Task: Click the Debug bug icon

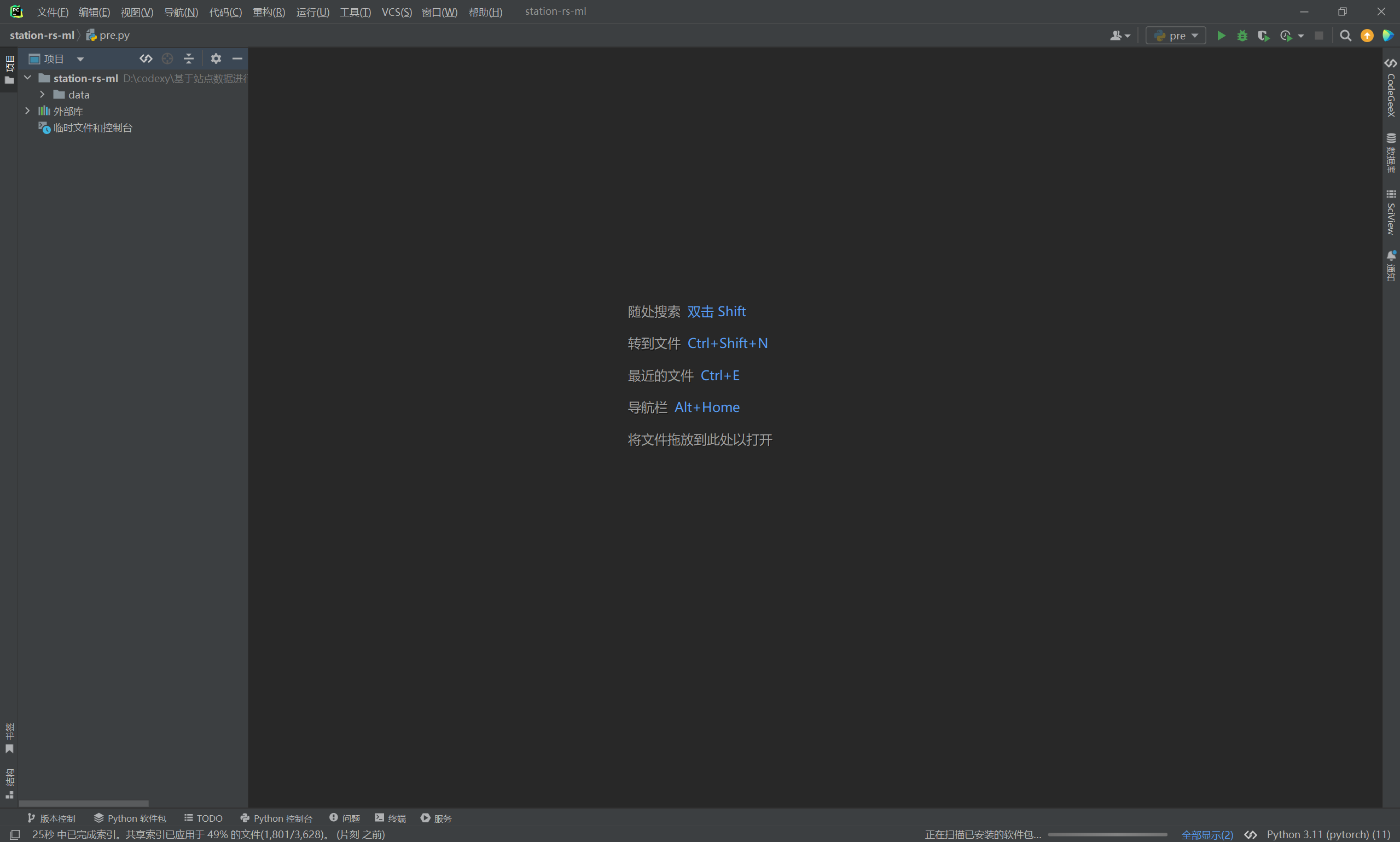Action: [x=1242, y=36]
